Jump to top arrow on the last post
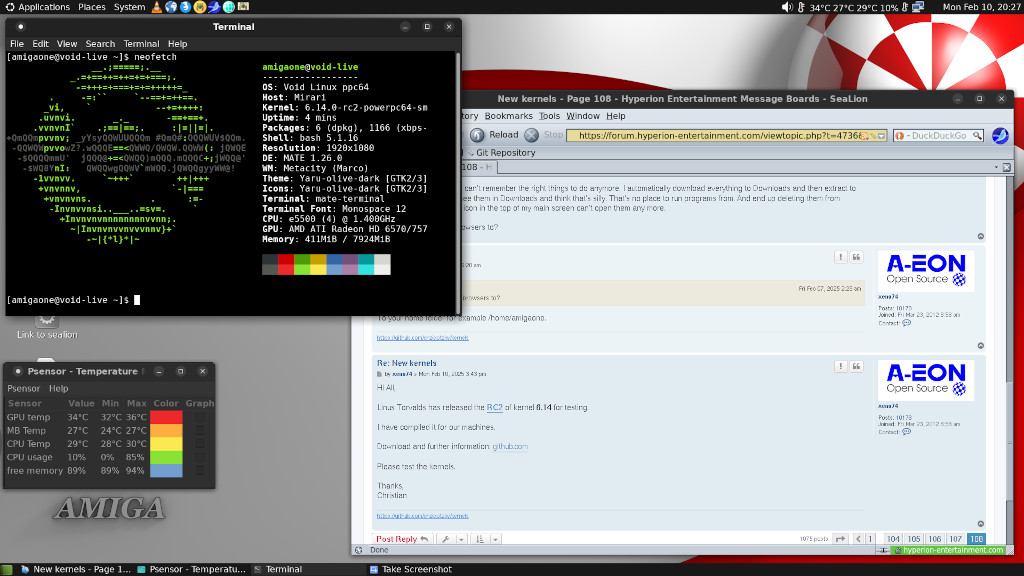This screenshot has width=1024, height=576. 980,524
